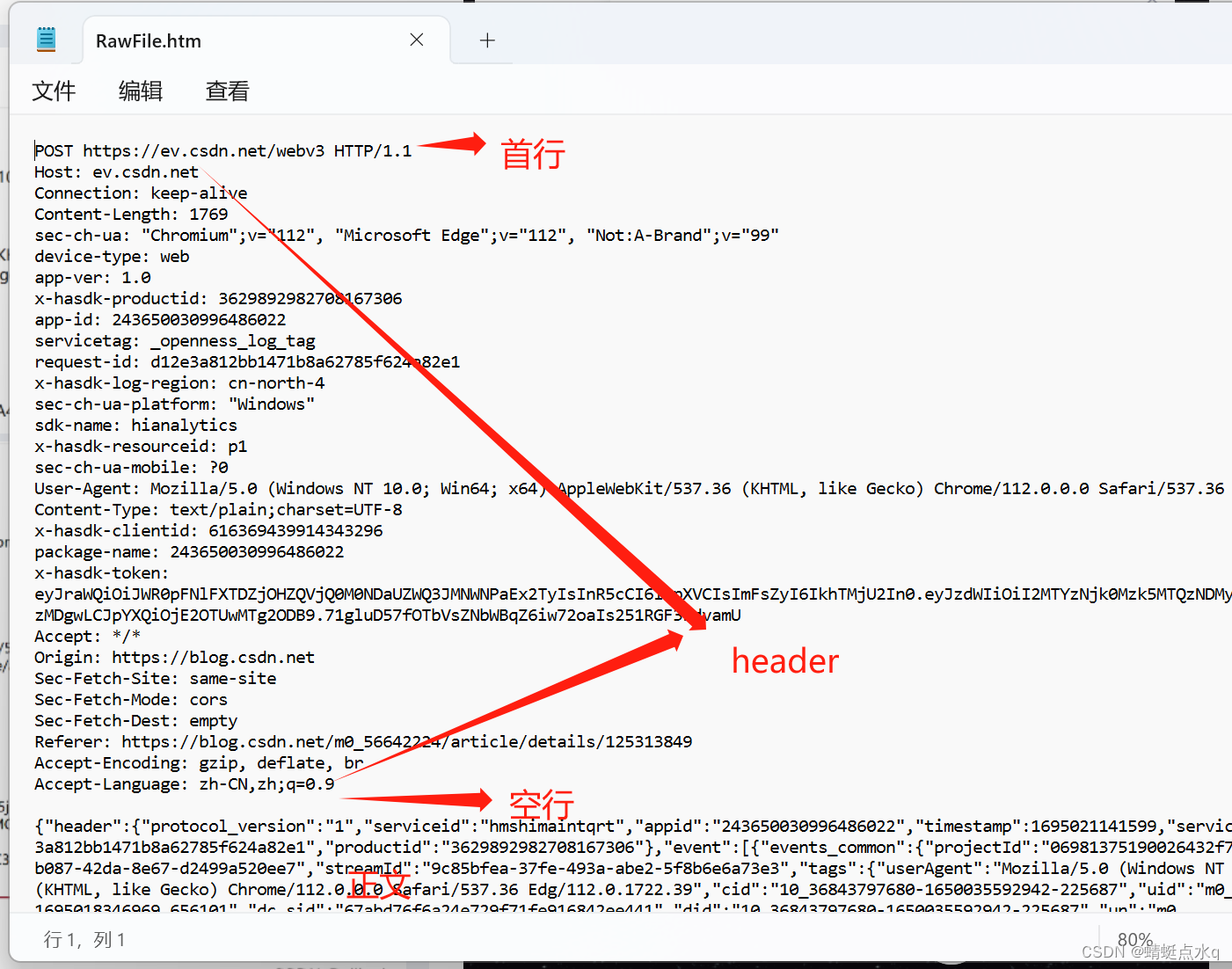
Task: Click the Accept-Encoding: gzip, deflate, br line
Action: click(x=199, y=762)
